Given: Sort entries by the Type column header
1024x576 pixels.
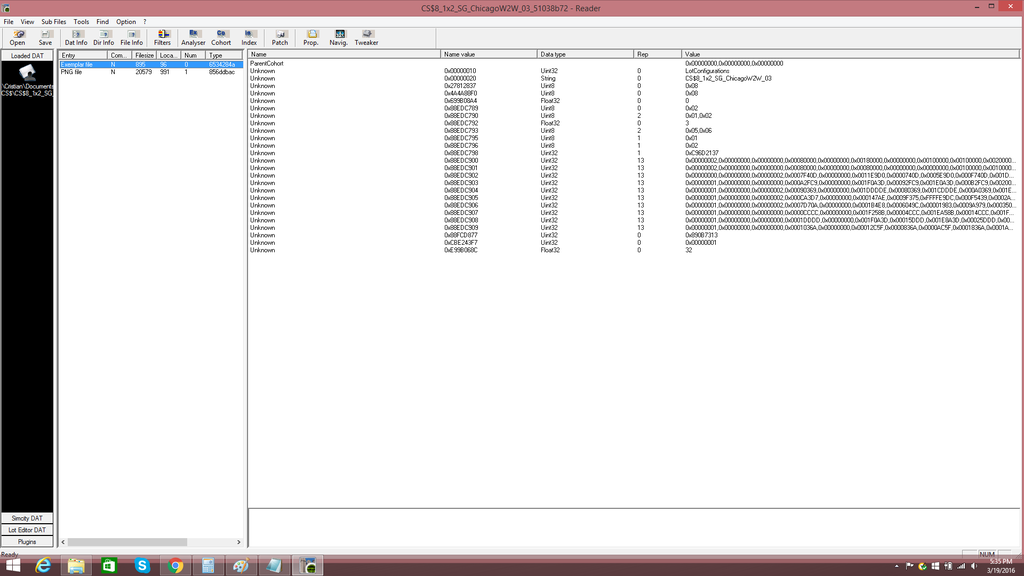Looking at the screenshot, I should tap(224, 55).
